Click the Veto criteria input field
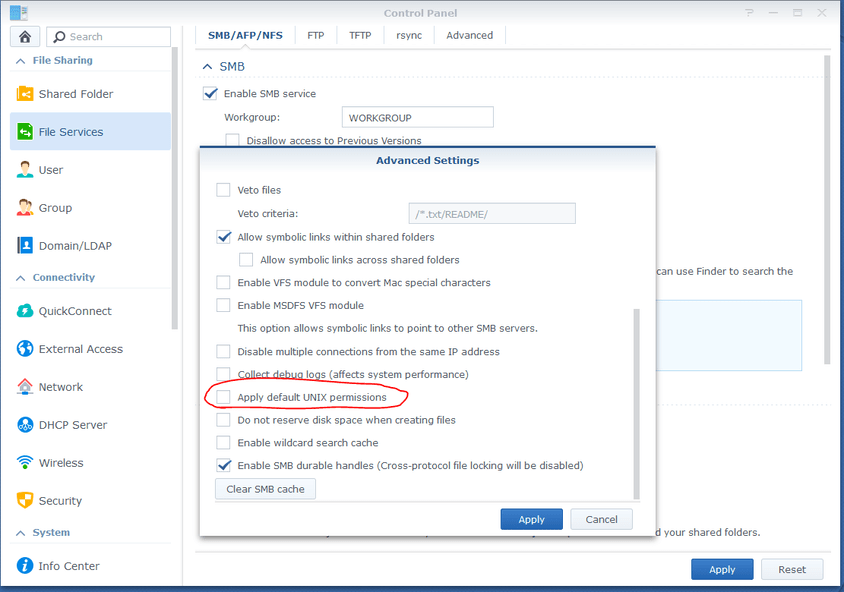844x592 pixels. click(x=492, y=214)
